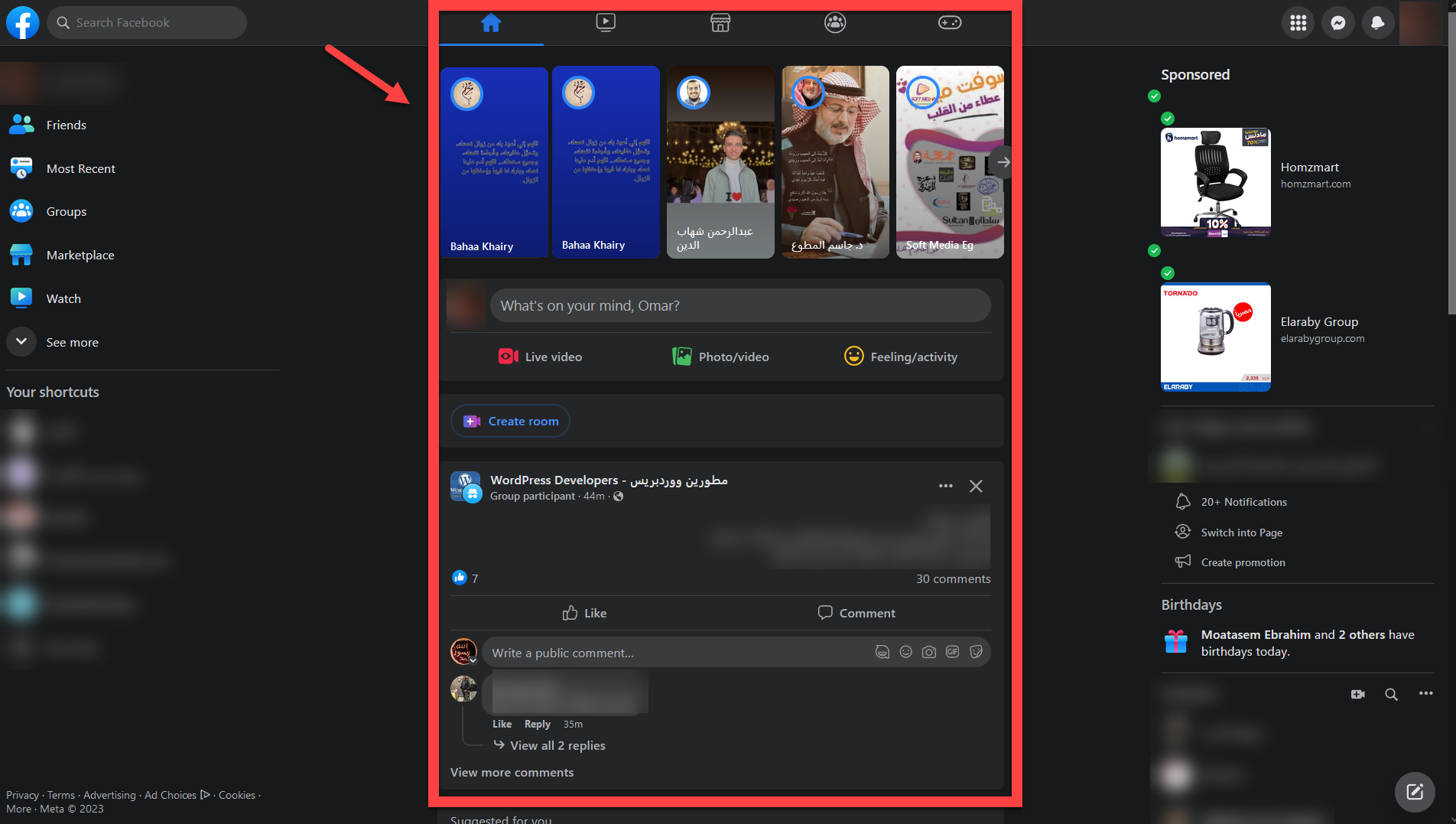Search contacts using the magnifier icon
This screenshot has height=824, width=1456.
click(x=1391, y=694)
